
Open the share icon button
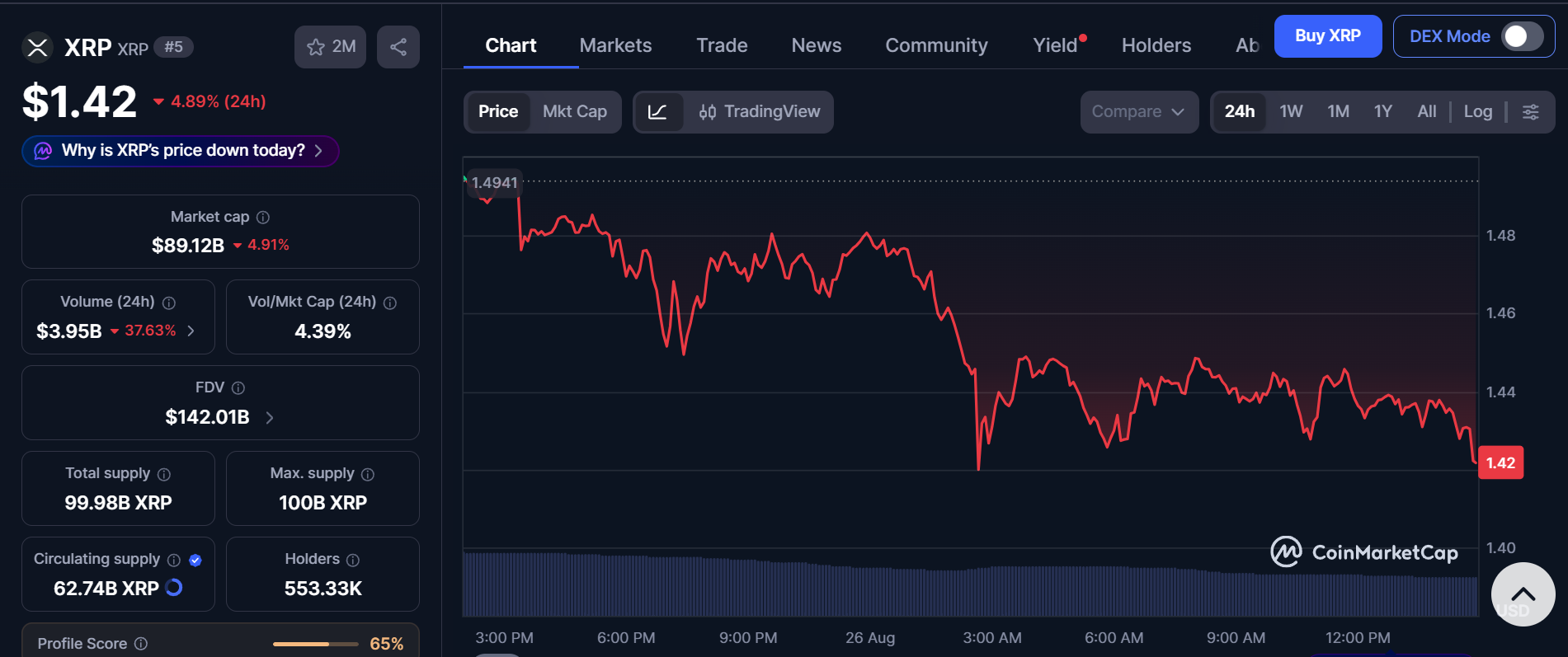click(x=398, y=47)
